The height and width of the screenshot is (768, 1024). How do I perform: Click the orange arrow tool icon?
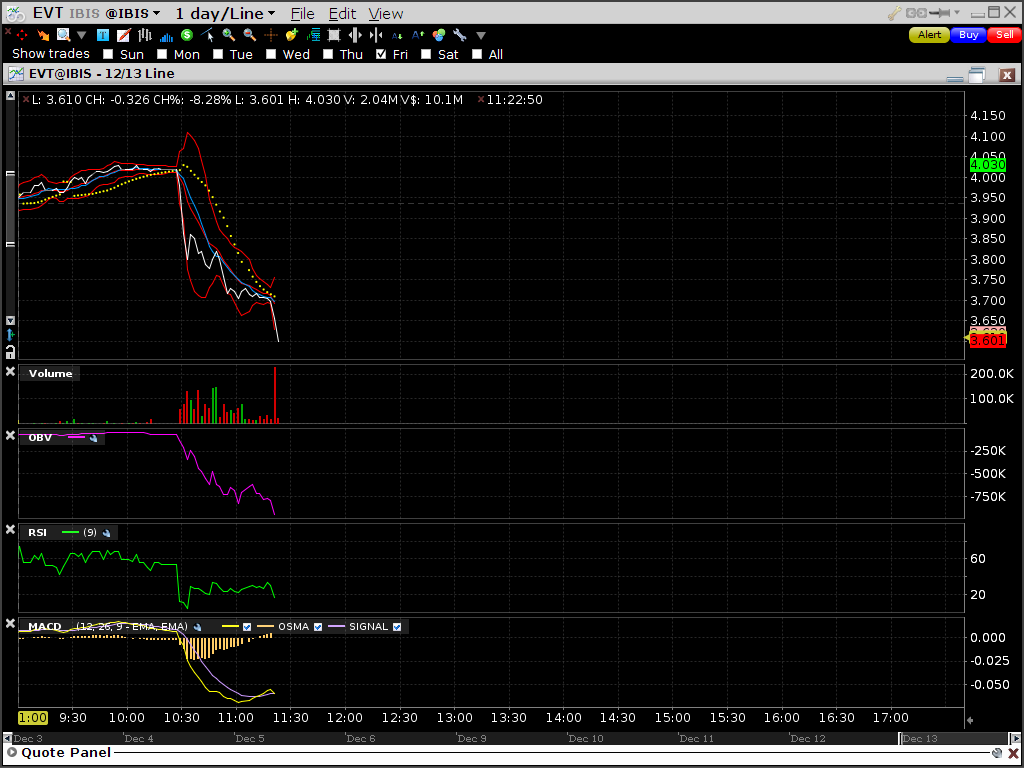tap(43, 35)
